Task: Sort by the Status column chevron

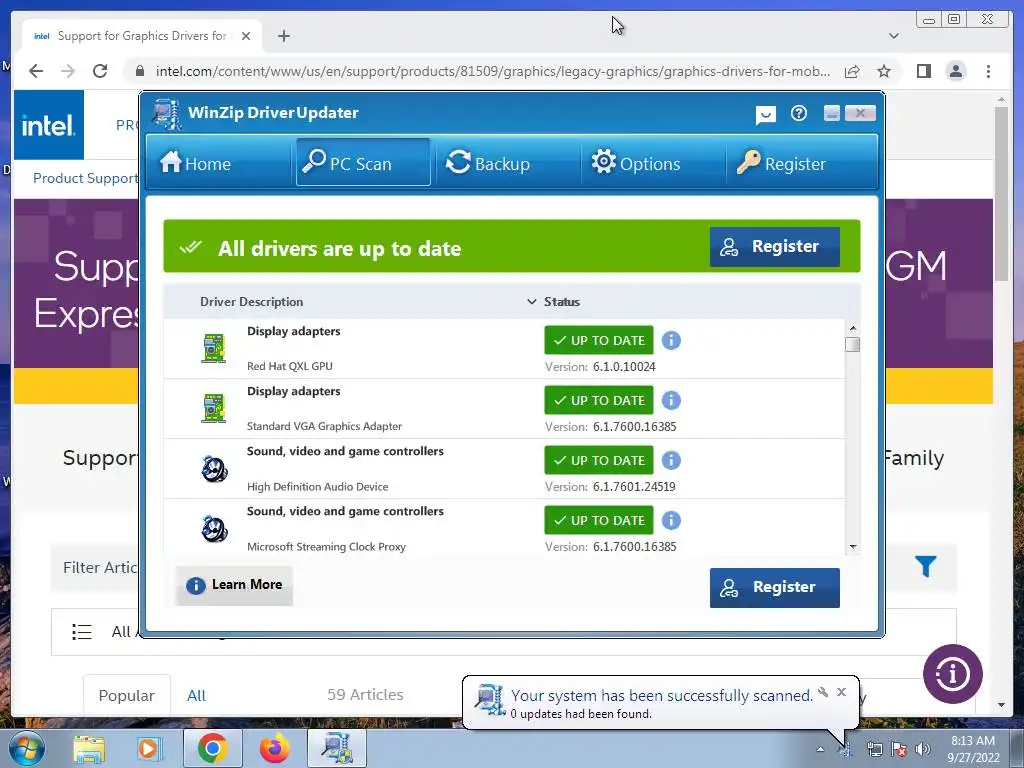Action: [532, 302]
